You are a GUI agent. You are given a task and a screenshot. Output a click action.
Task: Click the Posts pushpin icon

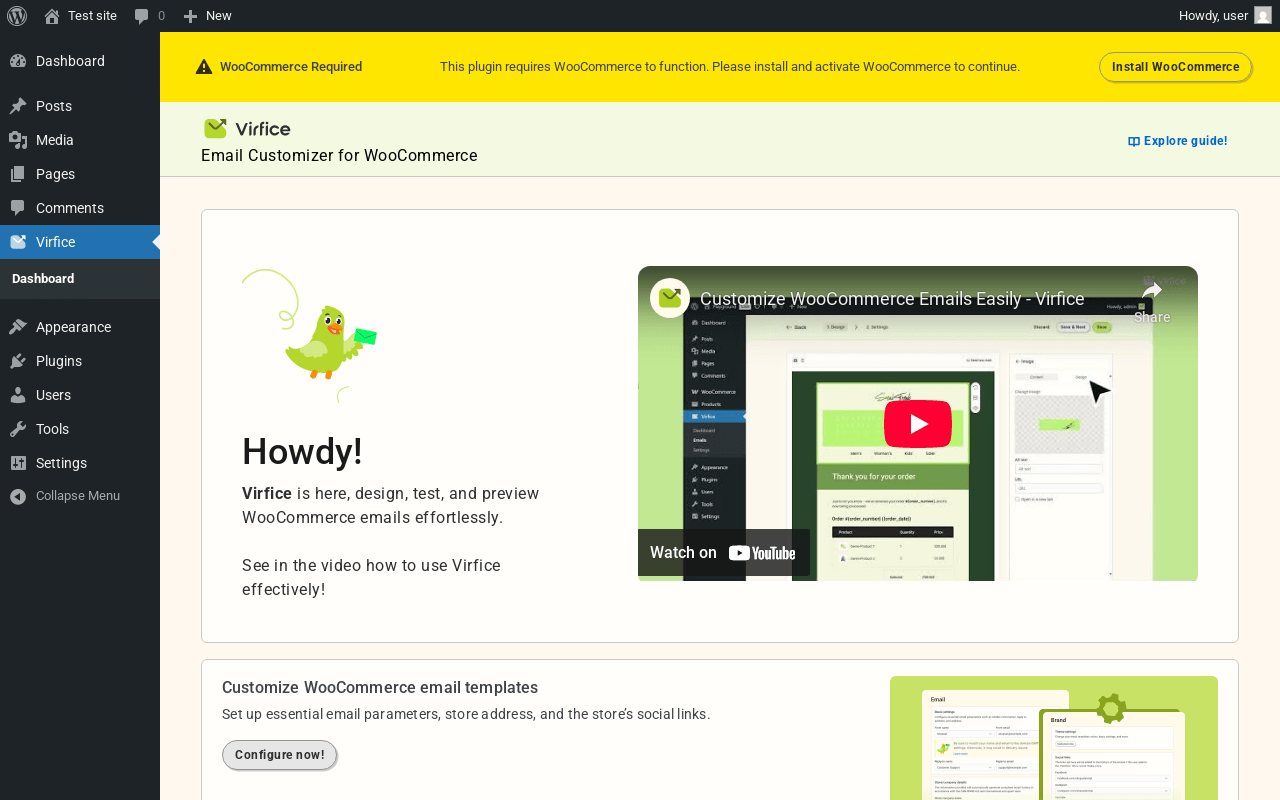(x=18, y=106)
